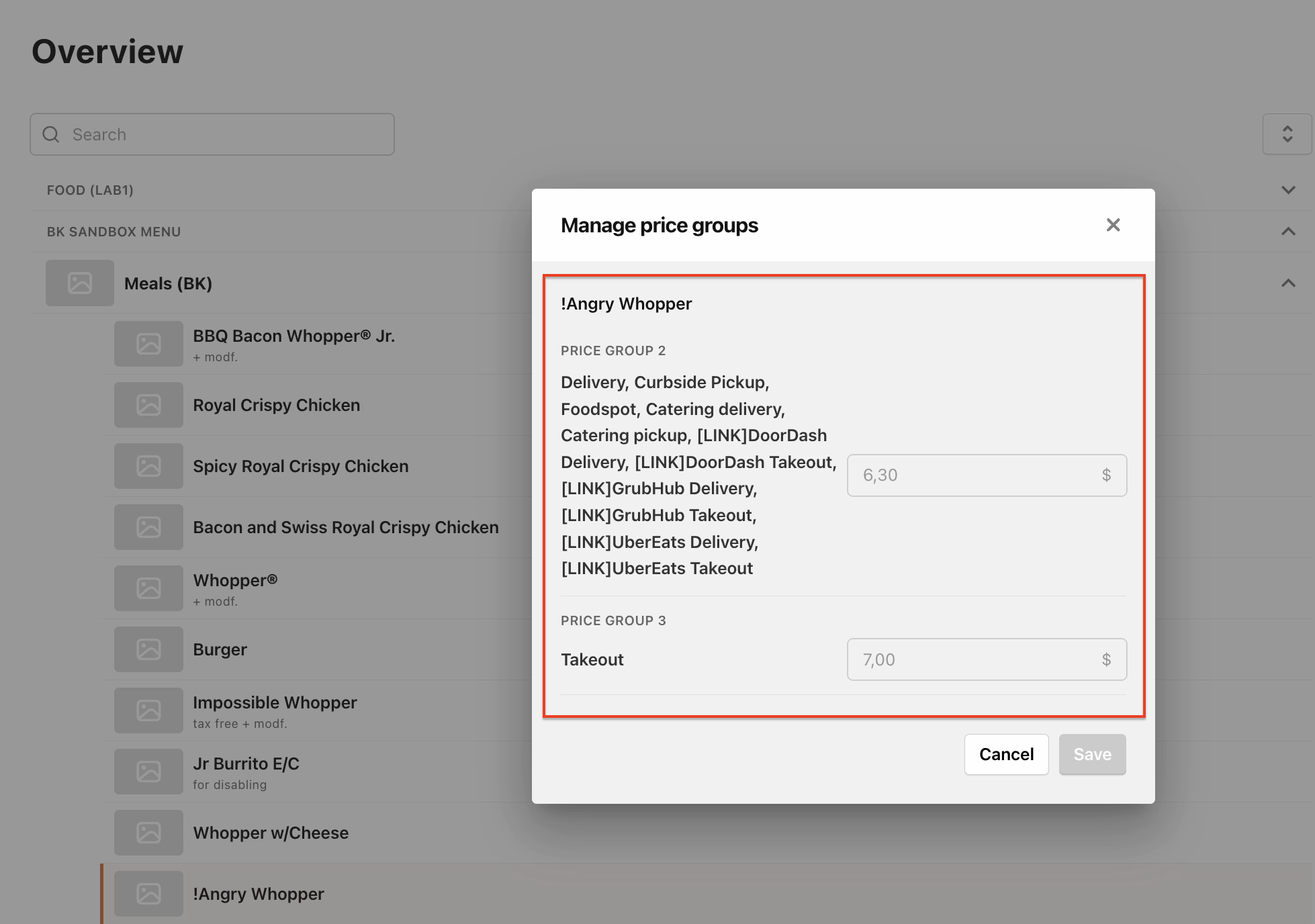
Task: Select the Meals (BK) category
Action: pyautogui.click(x=168, y=283)
